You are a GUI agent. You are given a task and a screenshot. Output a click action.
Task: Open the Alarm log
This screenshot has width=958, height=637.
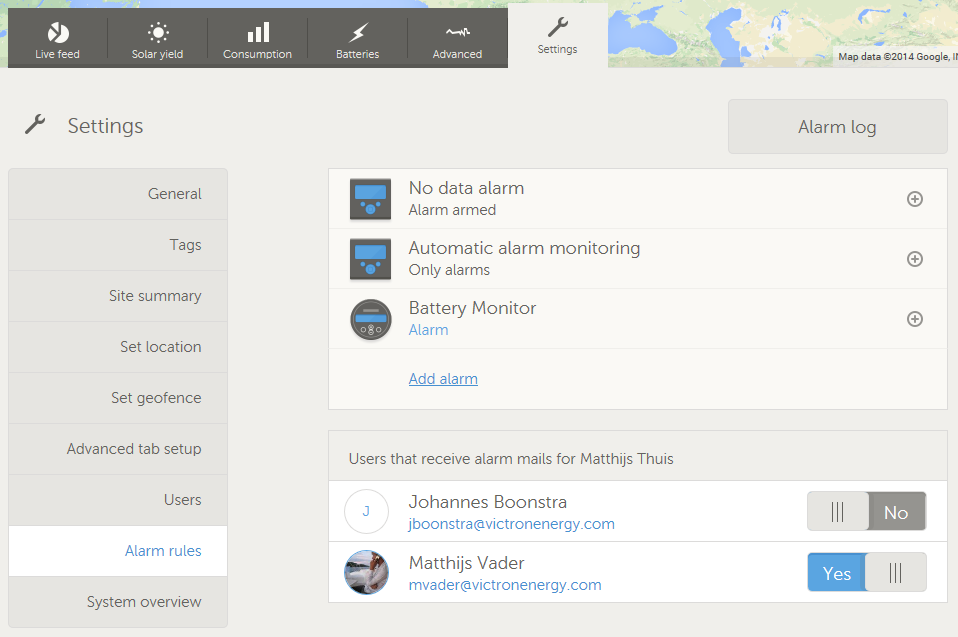pyautogui.click(x=837, y=127)
